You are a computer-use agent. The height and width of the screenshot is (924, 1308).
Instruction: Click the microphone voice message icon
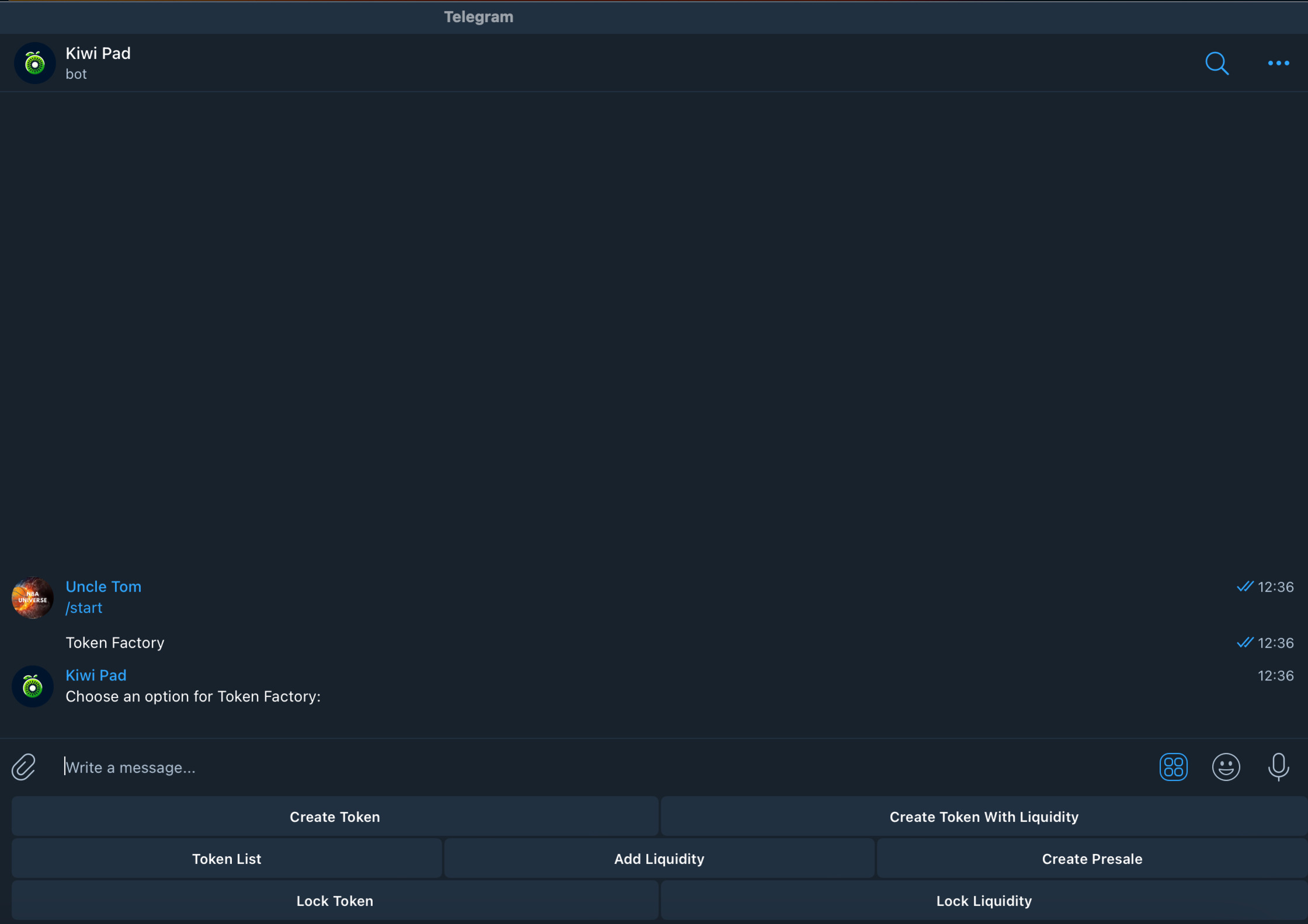(x=1278, y=767)
